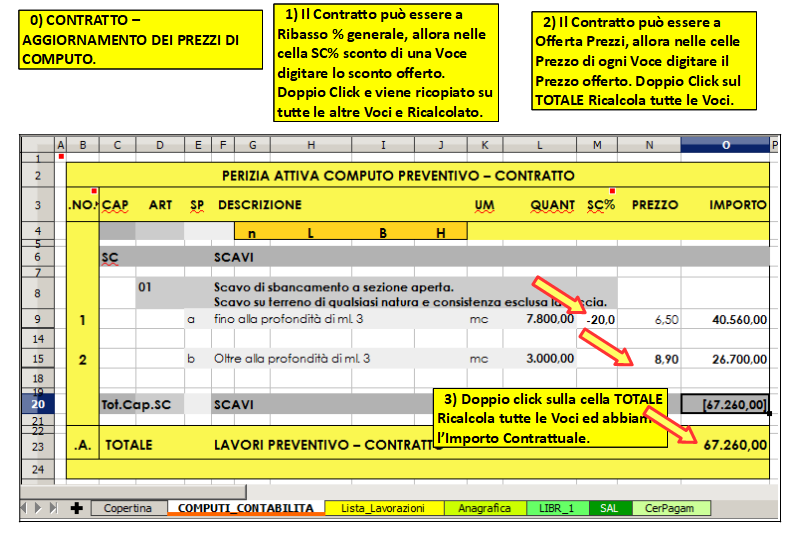Image resolution: width=794 pixels, height=560 pixels.
Task: Switch to the LIBR_1 sheet tab
Action: tap(557, 508)
